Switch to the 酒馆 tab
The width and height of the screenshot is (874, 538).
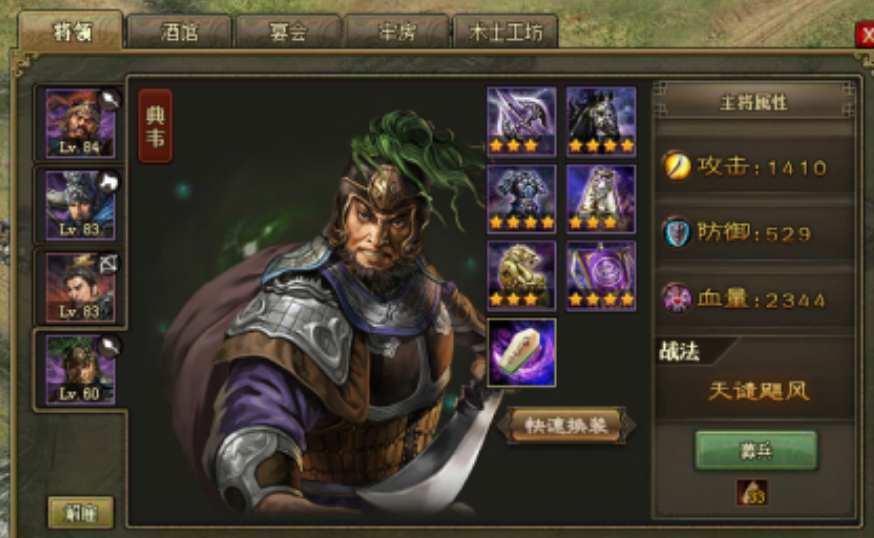[x=179, y=32]
